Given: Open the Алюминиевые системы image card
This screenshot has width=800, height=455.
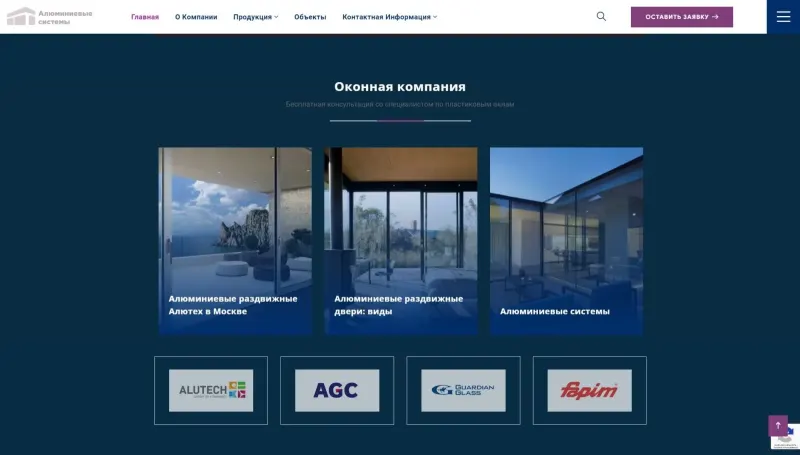Looking at the screenshot, I should tap(566, 241).
